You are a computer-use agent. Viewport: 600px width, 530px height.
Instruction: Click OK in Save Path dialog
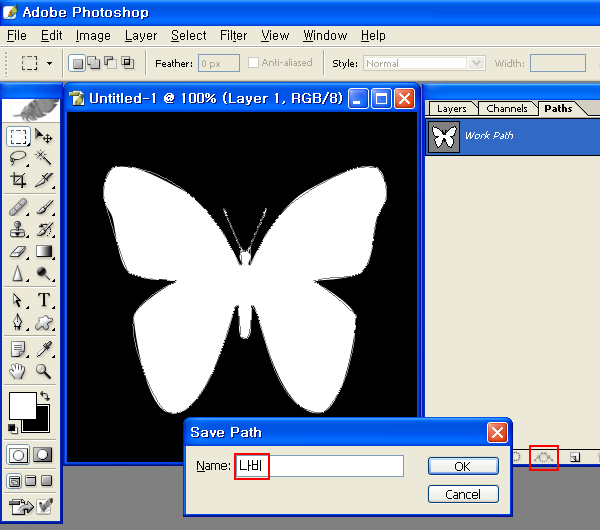coord(463,466)
